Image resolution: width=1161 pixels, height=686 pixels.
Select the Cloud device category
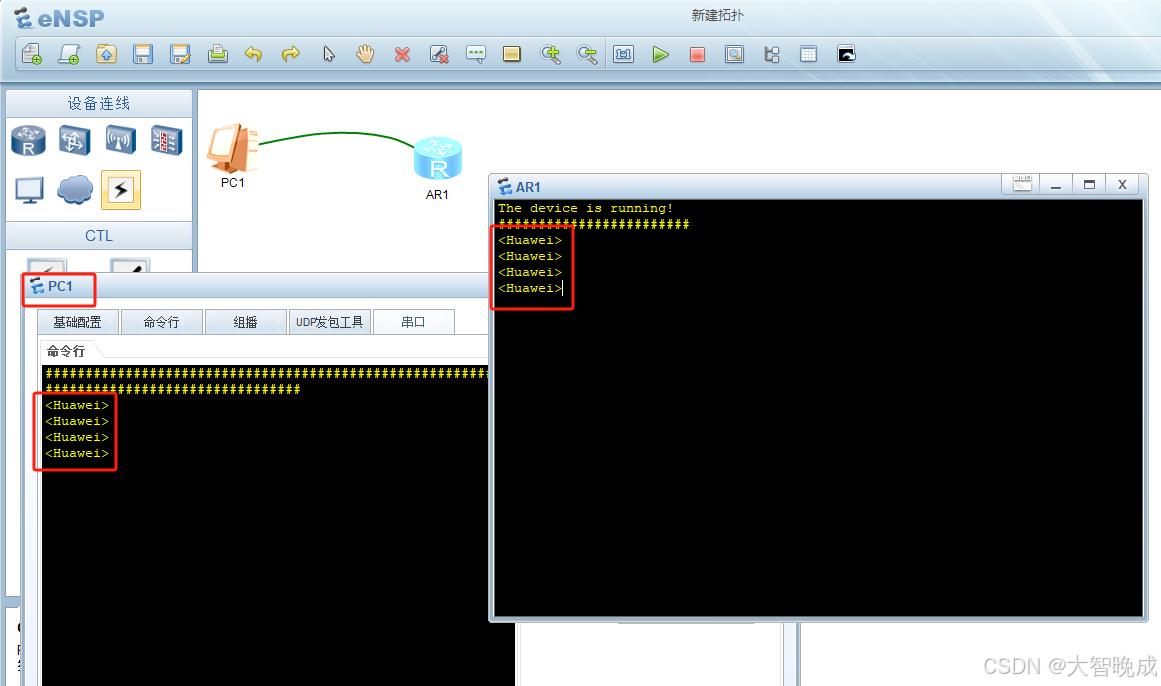click(x=75, y=190)
